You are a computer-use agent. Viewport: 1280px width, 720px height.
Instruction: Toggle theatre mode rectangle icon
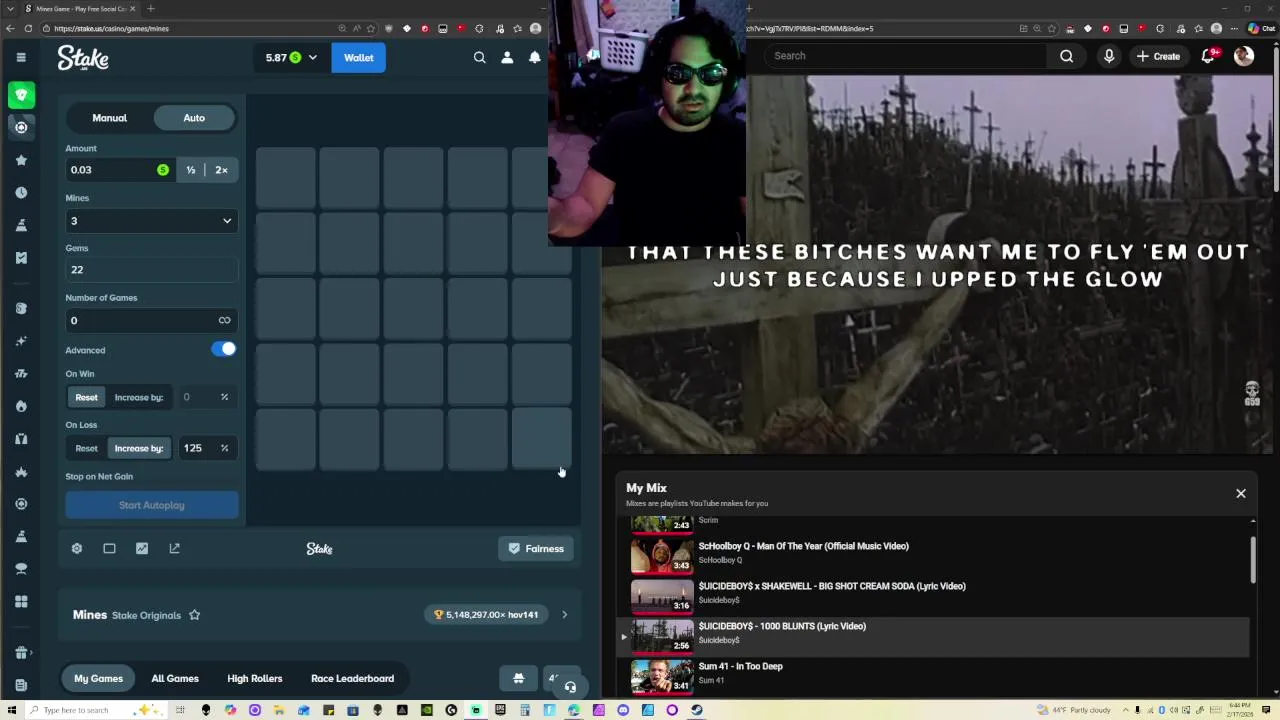pyautogui.click(x=109, y=548)
